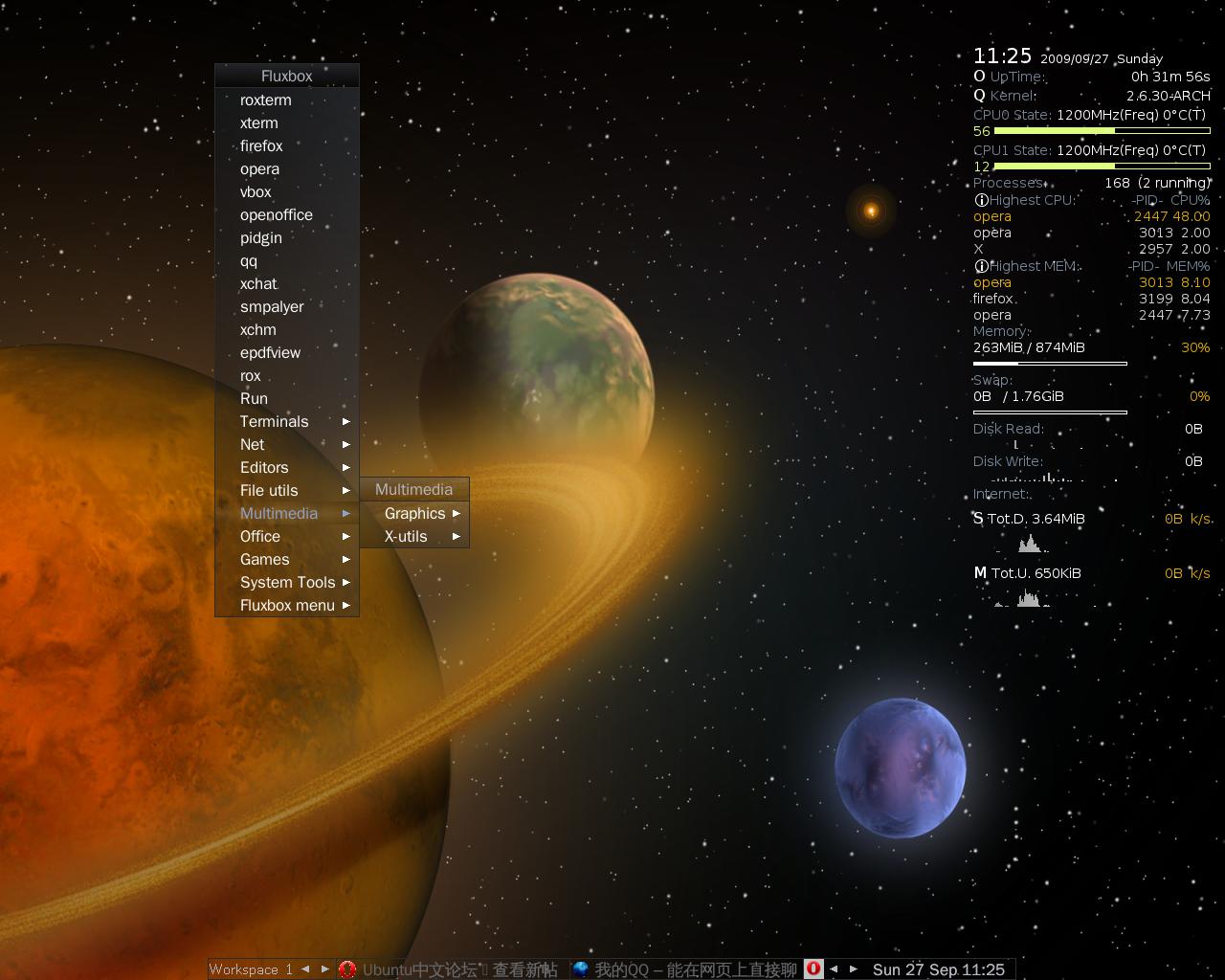This screenshot has width=1225, height=980.
Task: Launch vbox from the menu
Action: [x=287, y=191]
